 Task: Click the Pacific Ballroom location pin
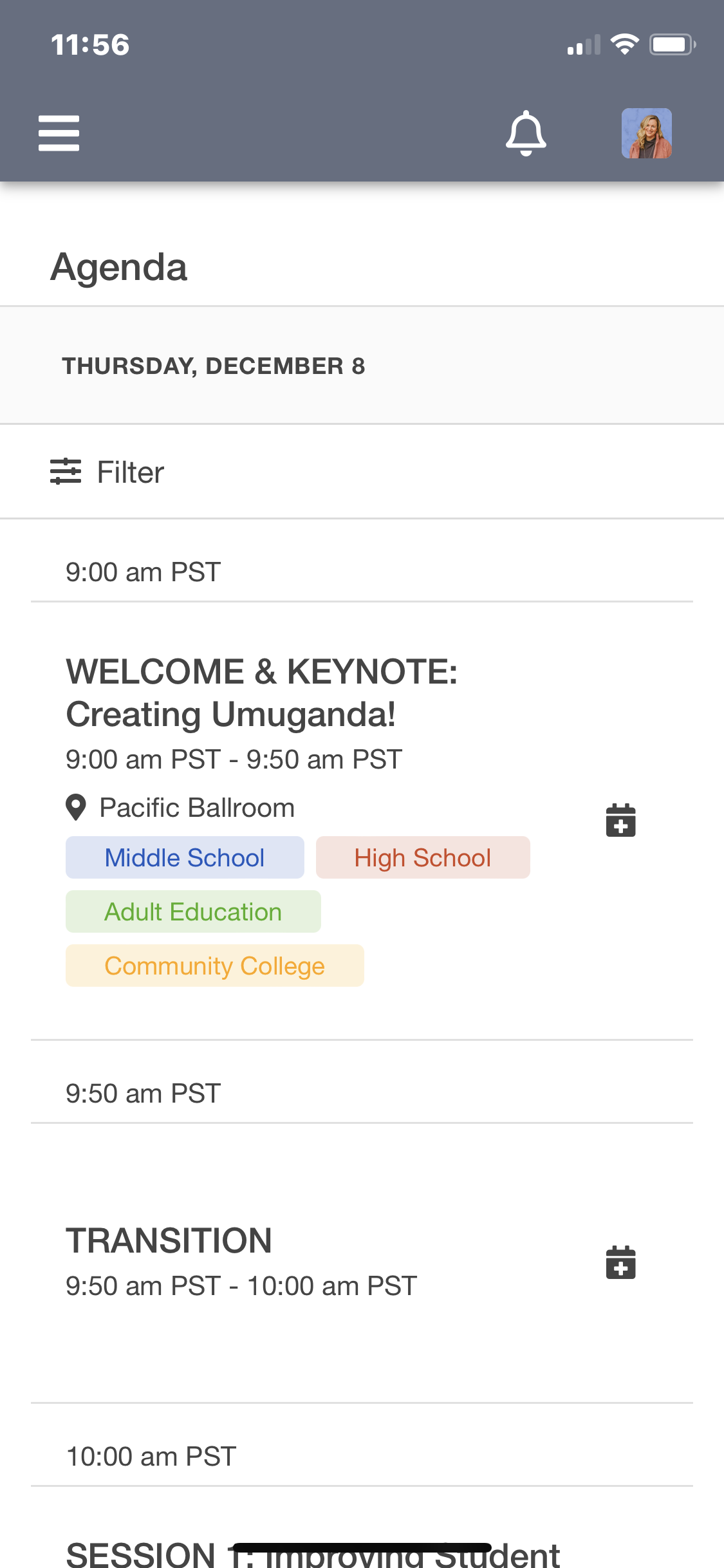(76, 807)
